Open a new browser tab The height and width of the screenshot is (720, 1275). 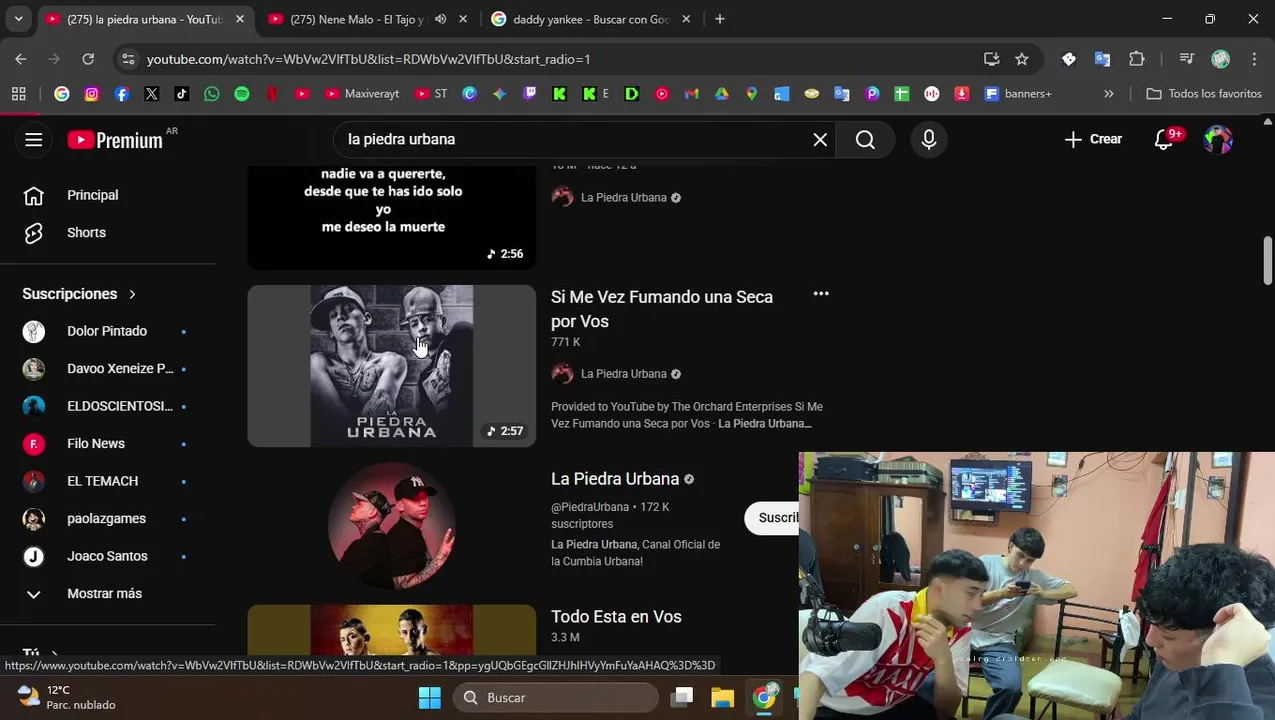pyautogui.click(x=720, y=19)
